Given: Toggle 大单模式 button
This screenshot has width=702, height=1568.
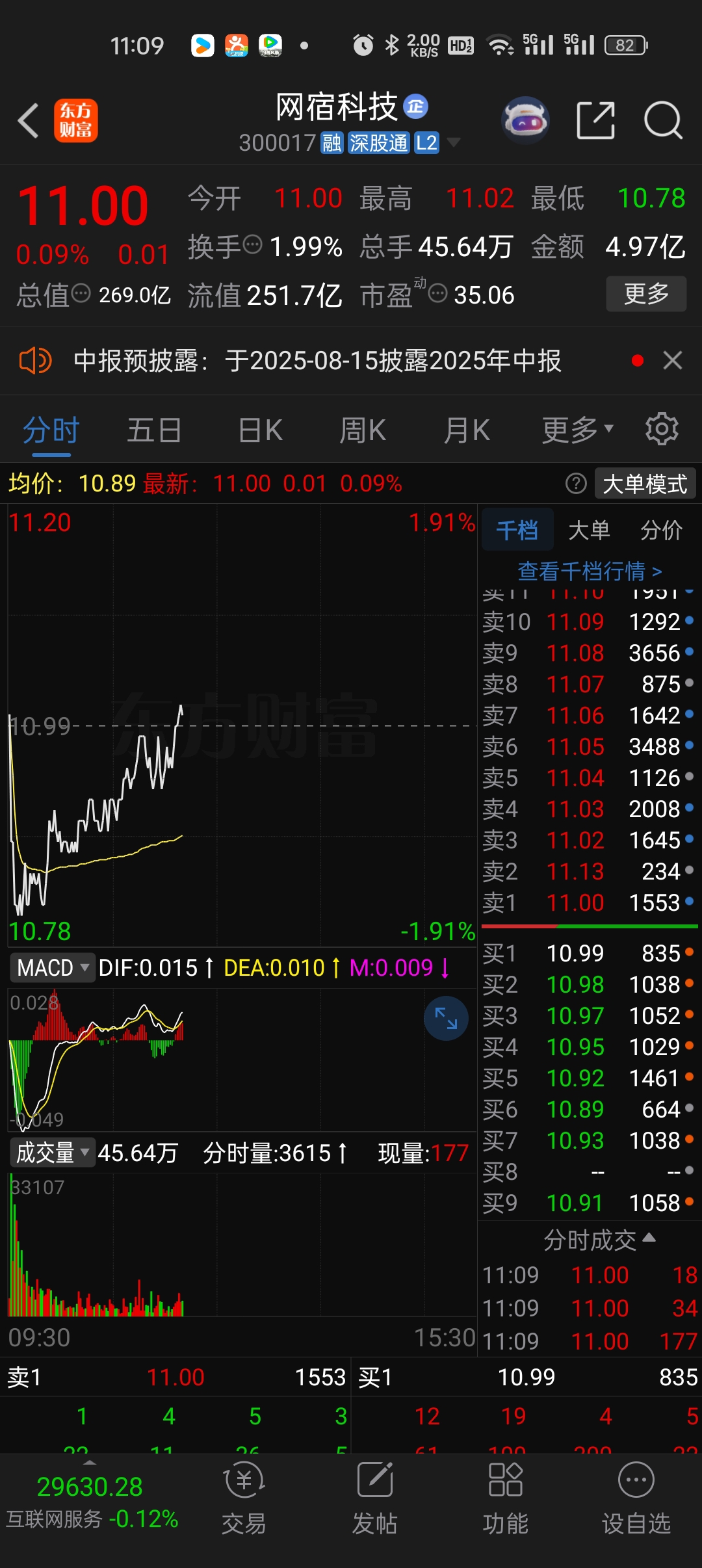Looking at the screenshot, I should coord(645,484).
